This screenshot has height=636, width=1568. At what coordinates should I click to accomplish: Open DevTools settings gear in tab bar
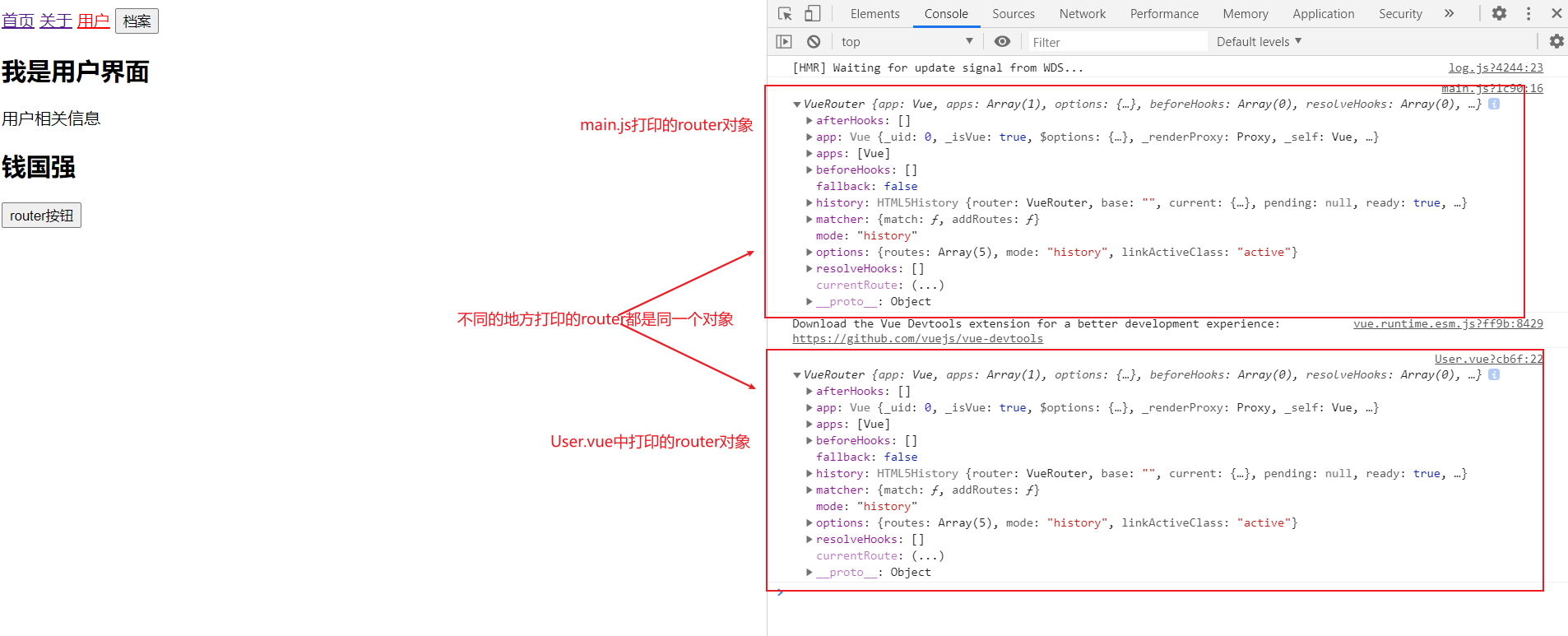pos(1500,14)
